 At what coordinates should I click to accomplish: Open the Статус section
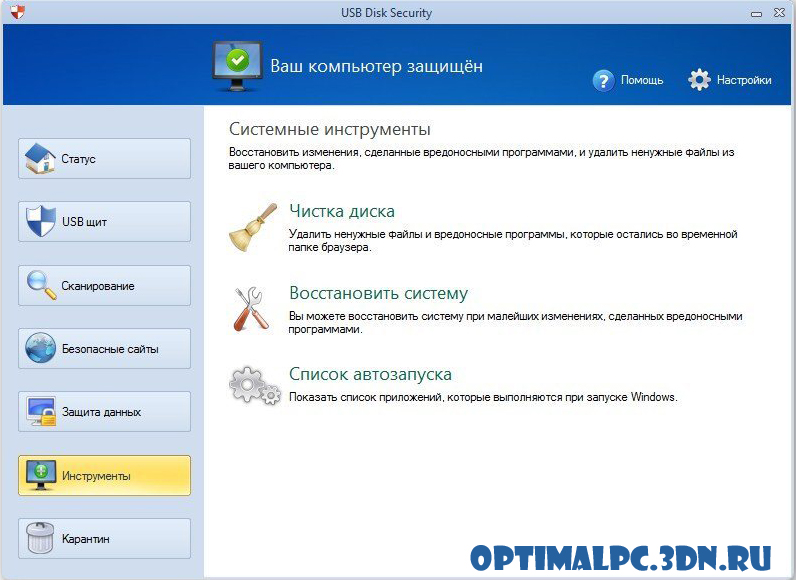point(105,158)
